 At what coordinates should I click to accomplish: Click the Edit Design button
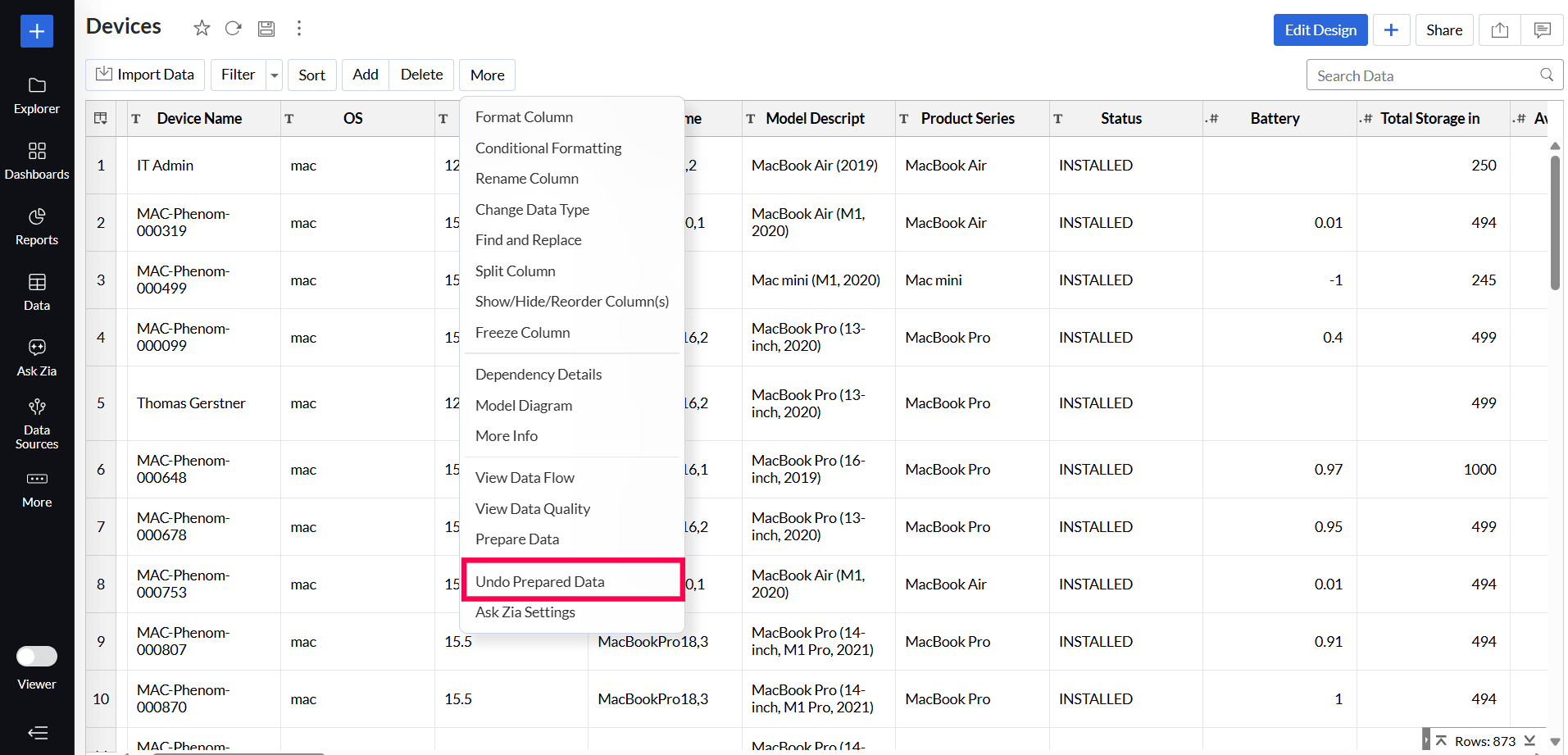(1320, 30)
